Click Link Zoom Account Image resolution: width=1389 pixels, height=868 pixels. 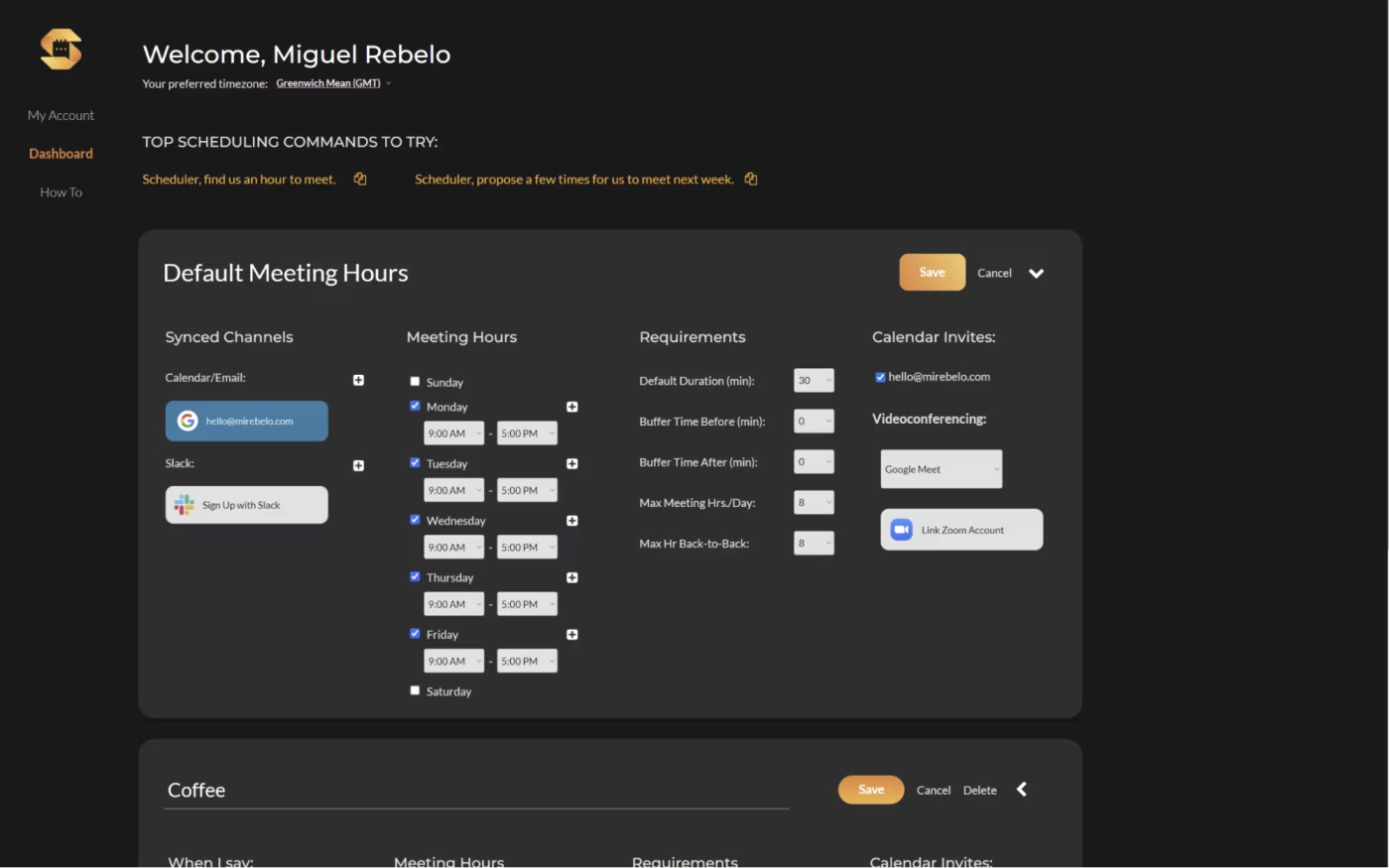[960, 529]
